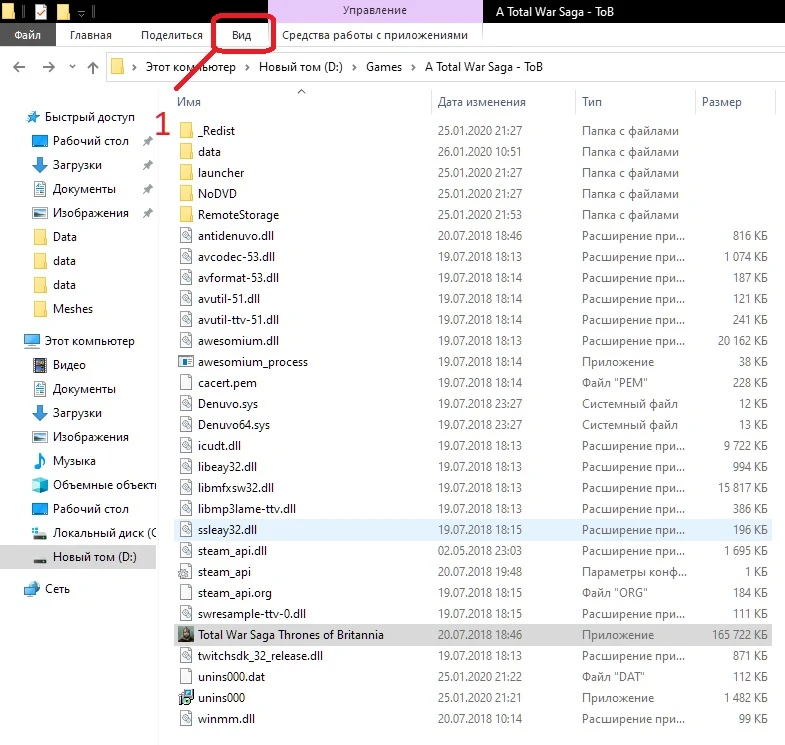
Task: Sort by the Тип column header
Action: click(592, 102)
